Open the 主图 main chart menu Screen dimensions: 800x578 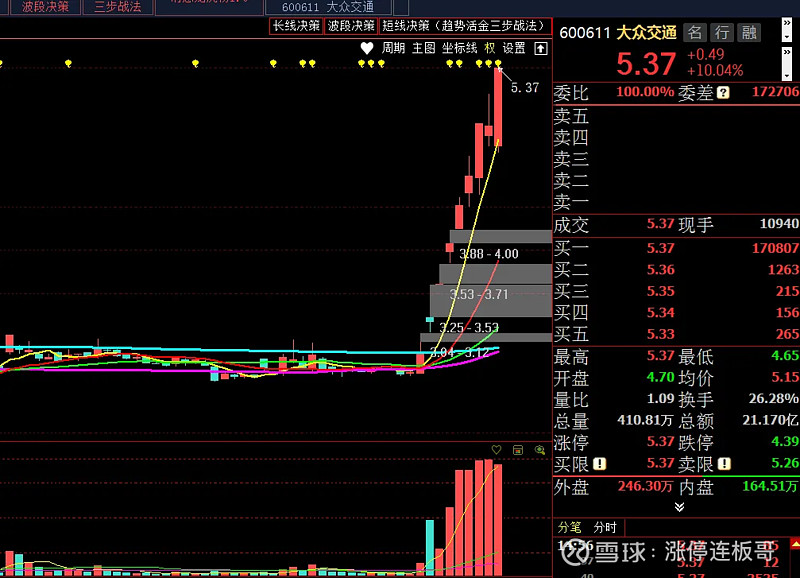point(423,48)
